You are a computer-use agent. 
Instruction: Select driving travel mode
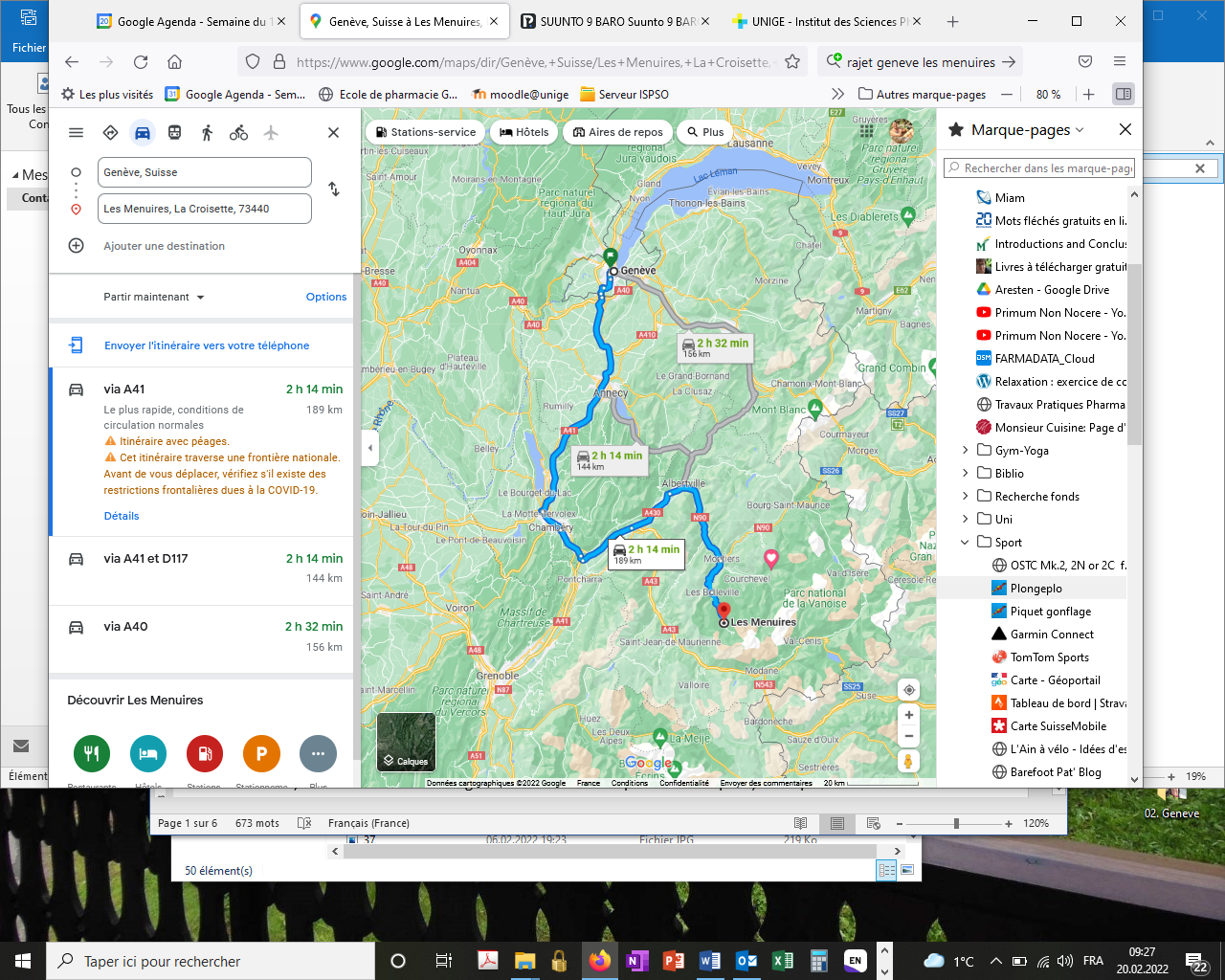pyautogui.click(x=143, y=133)
